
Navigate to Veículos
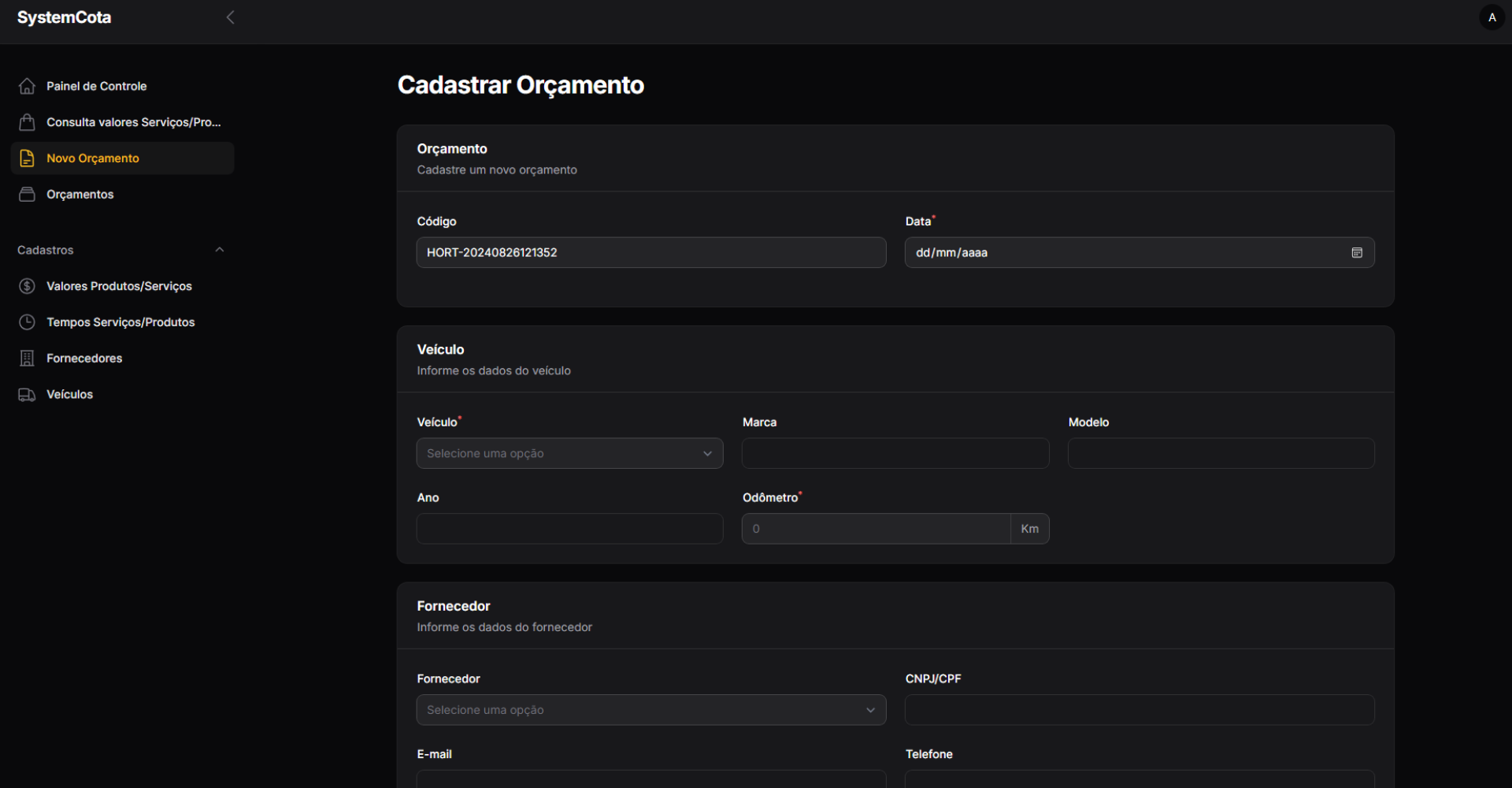coord(123,395)
